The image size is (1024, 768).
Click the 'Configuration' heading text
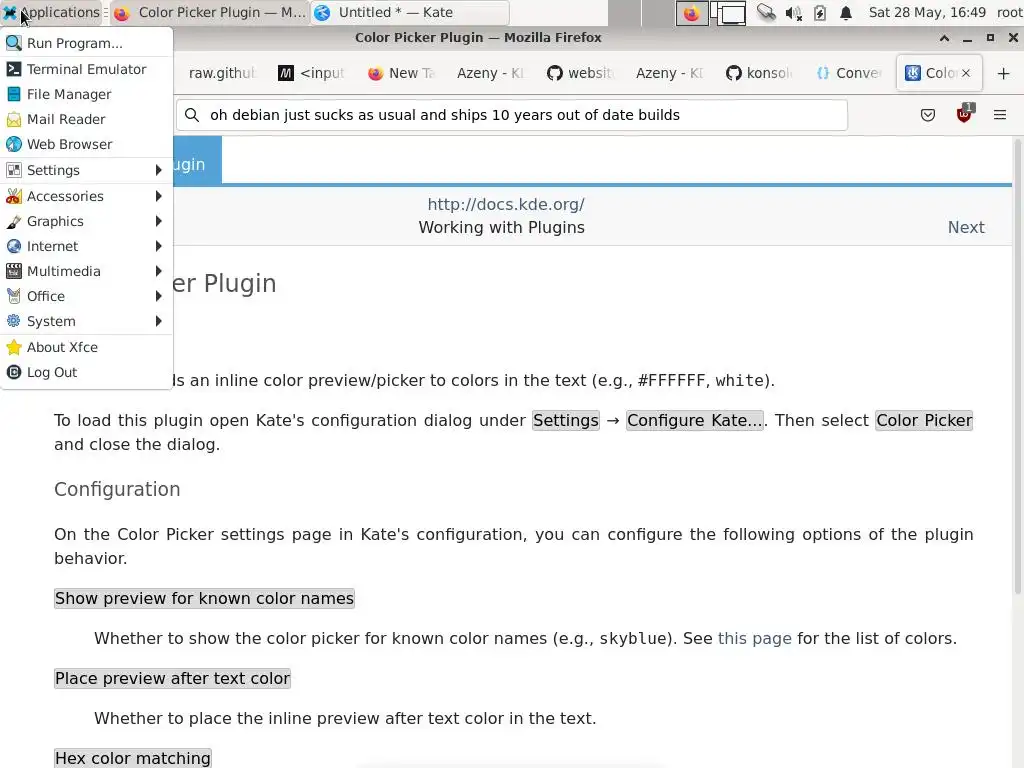pos(117,489)
